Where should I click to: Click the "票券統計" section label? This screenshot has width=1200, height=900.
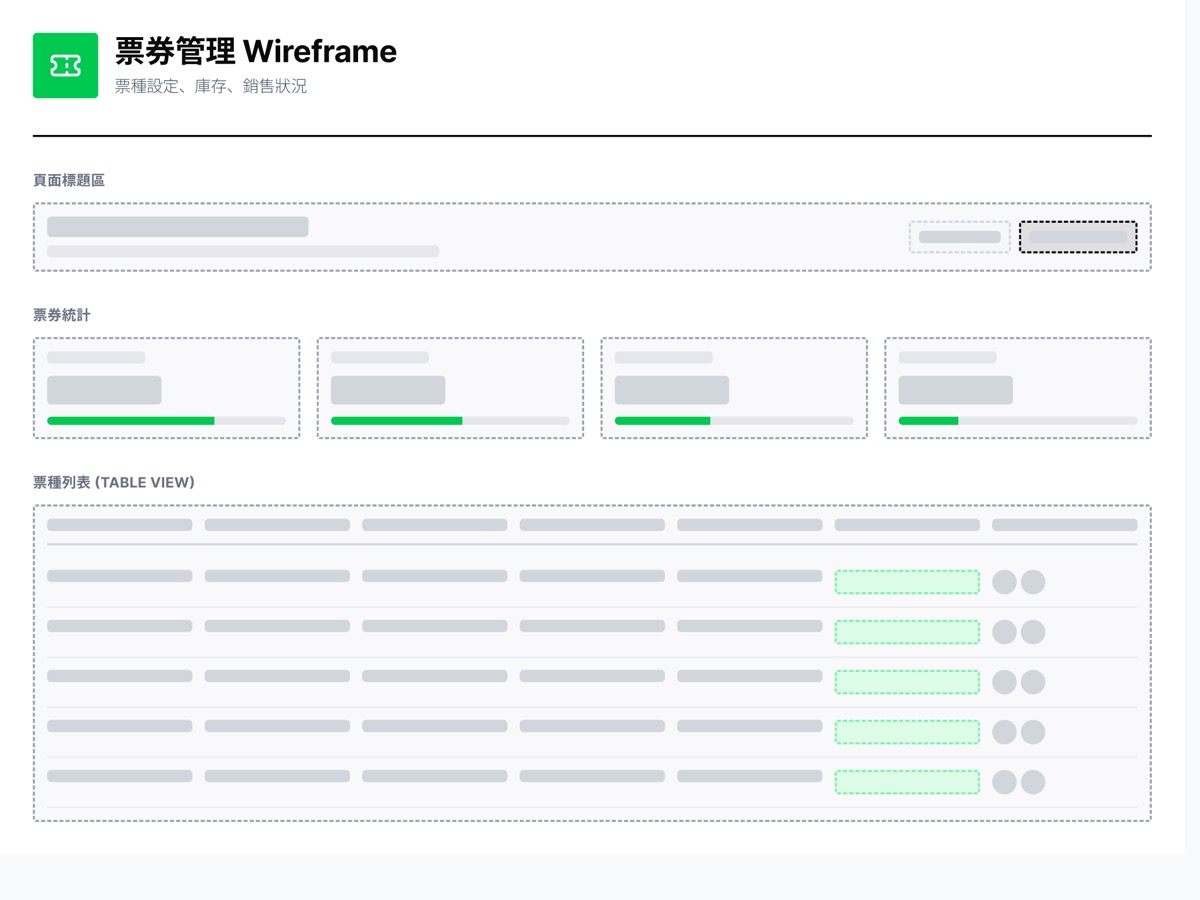pyautogui.click(x=62, y=315)
